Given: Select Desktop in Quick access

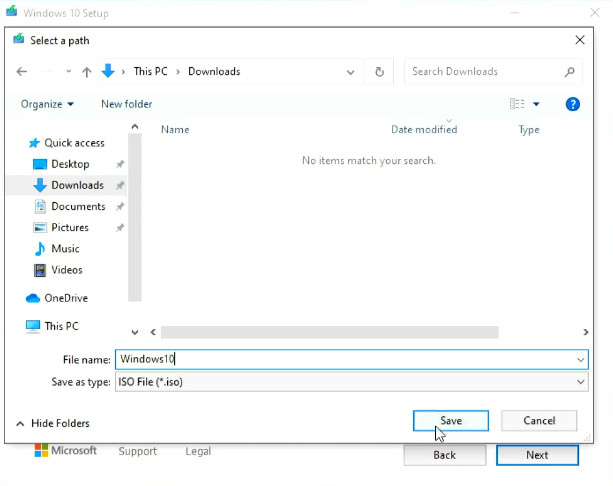Looking at the screenshot, I should [70, 164].
